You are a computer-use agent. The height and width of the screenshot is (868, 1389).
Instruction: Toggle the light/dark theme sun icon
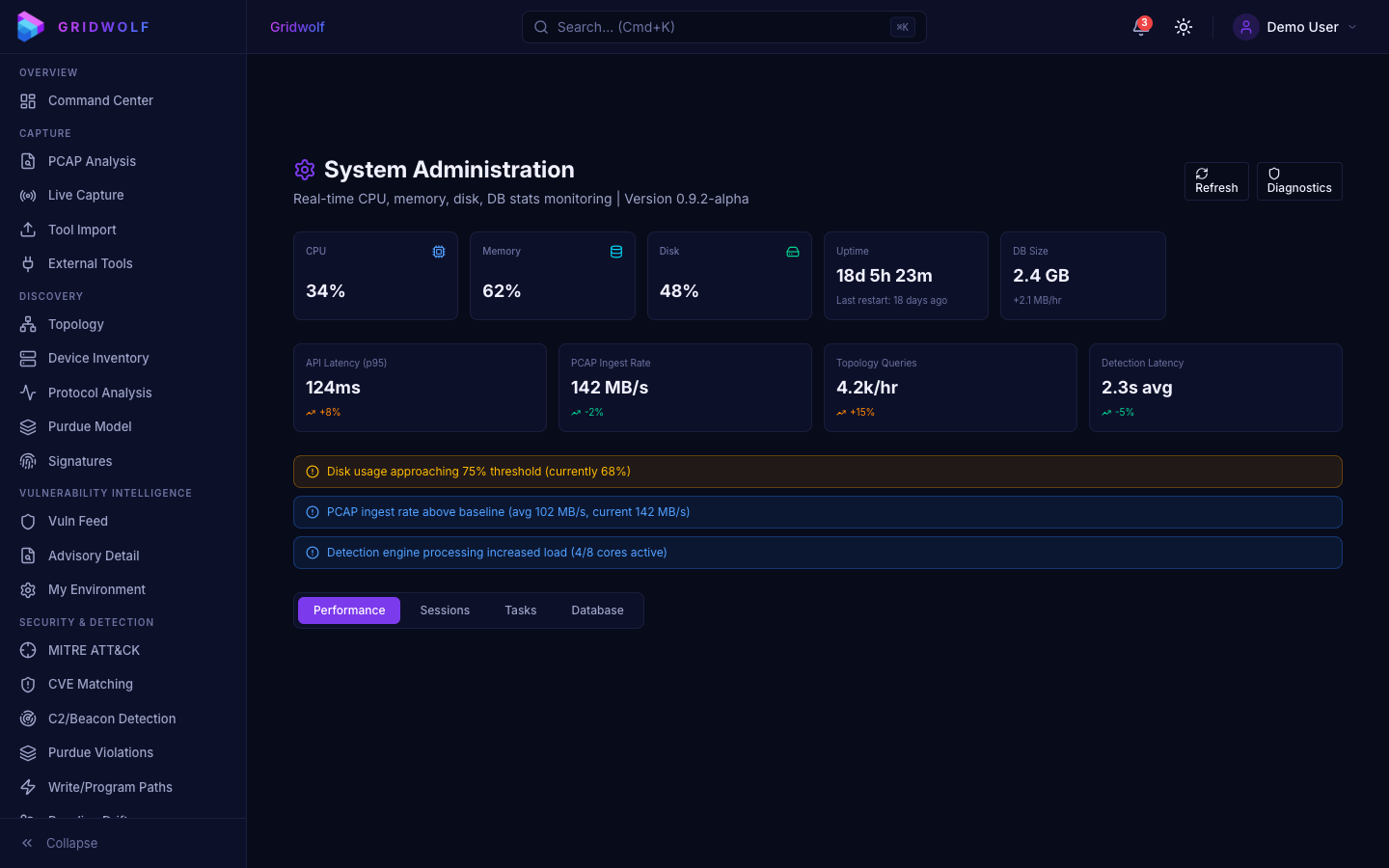pyautogui.click(x=1184, y=27)
